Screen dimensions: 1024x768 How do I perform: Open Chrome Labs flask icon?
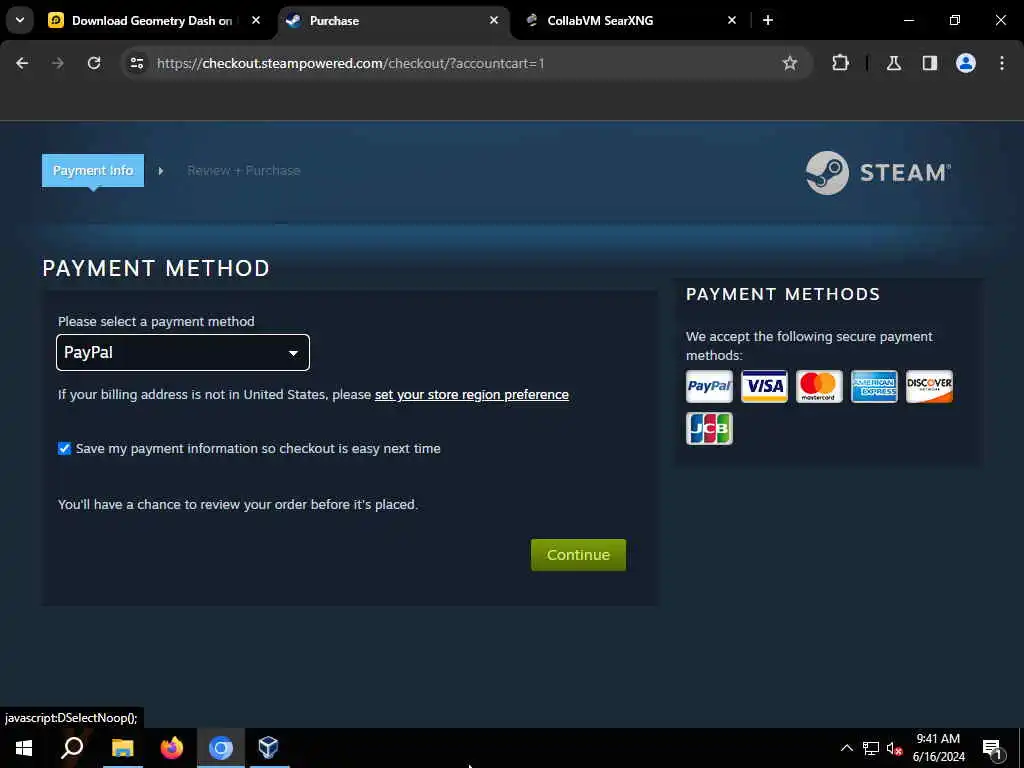click(894, 63)
